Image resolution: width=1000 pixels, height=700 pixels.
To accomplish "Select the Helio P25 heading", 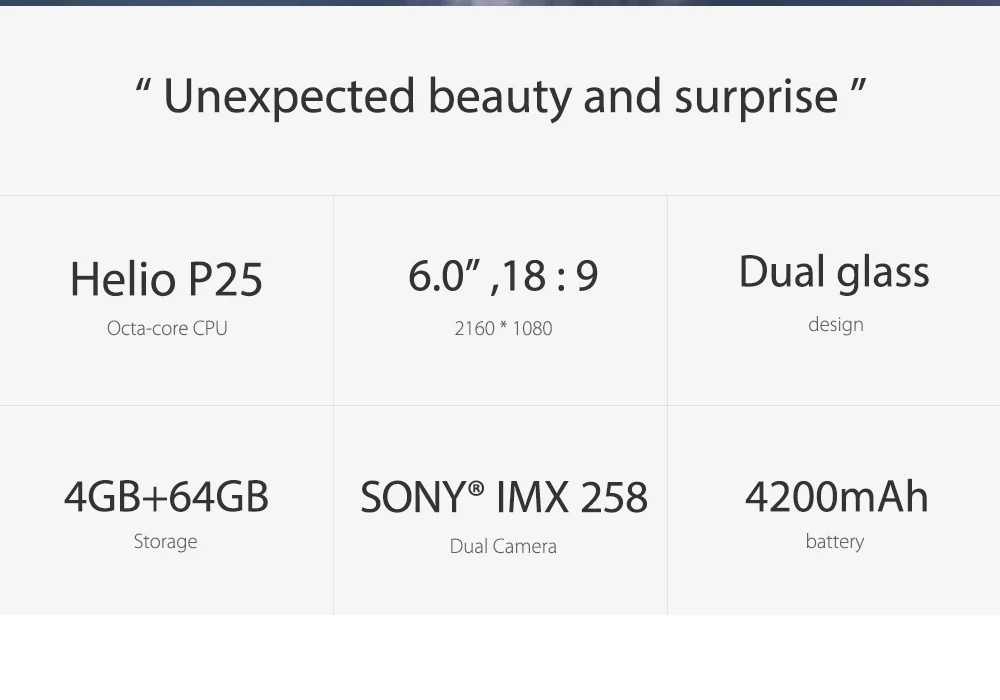I will click(x=166, y=279).
